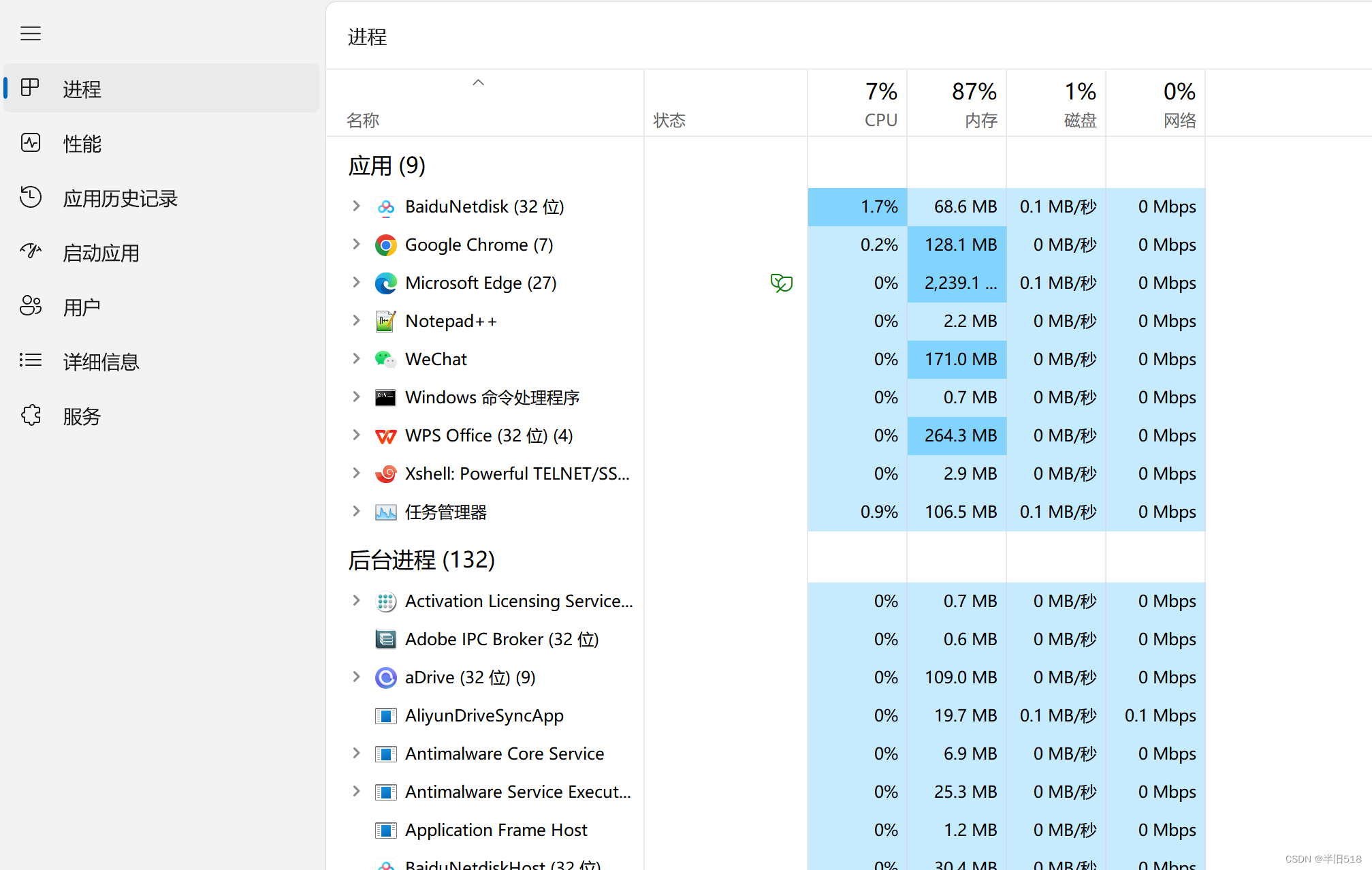
Task: Expand the BaiduNetdisk process group
Action: pos(356,206)
